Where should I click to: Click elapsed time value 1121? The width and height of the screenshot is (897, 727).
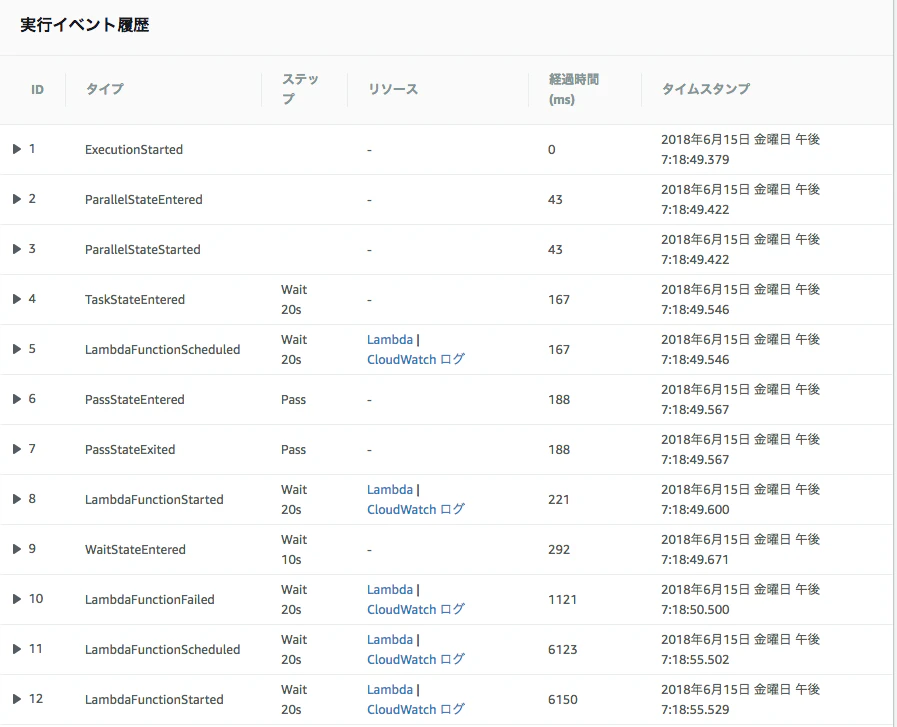562,599
